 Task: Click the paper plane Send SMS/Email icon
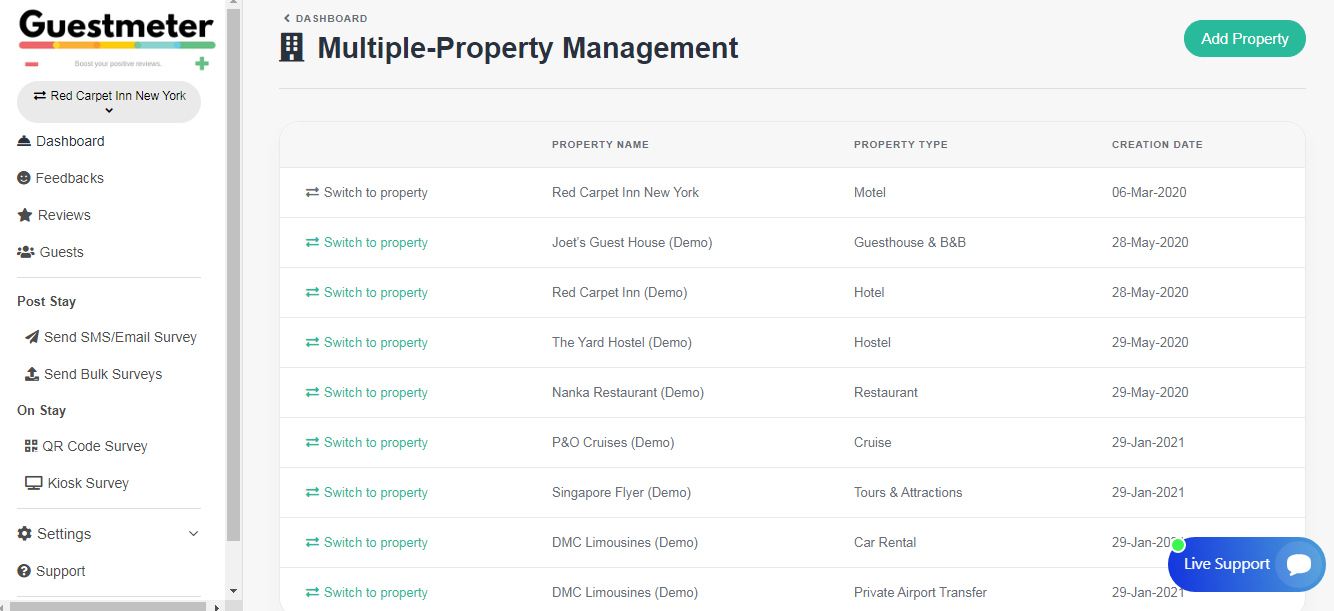pyautogui.click(x=32, y=337)
